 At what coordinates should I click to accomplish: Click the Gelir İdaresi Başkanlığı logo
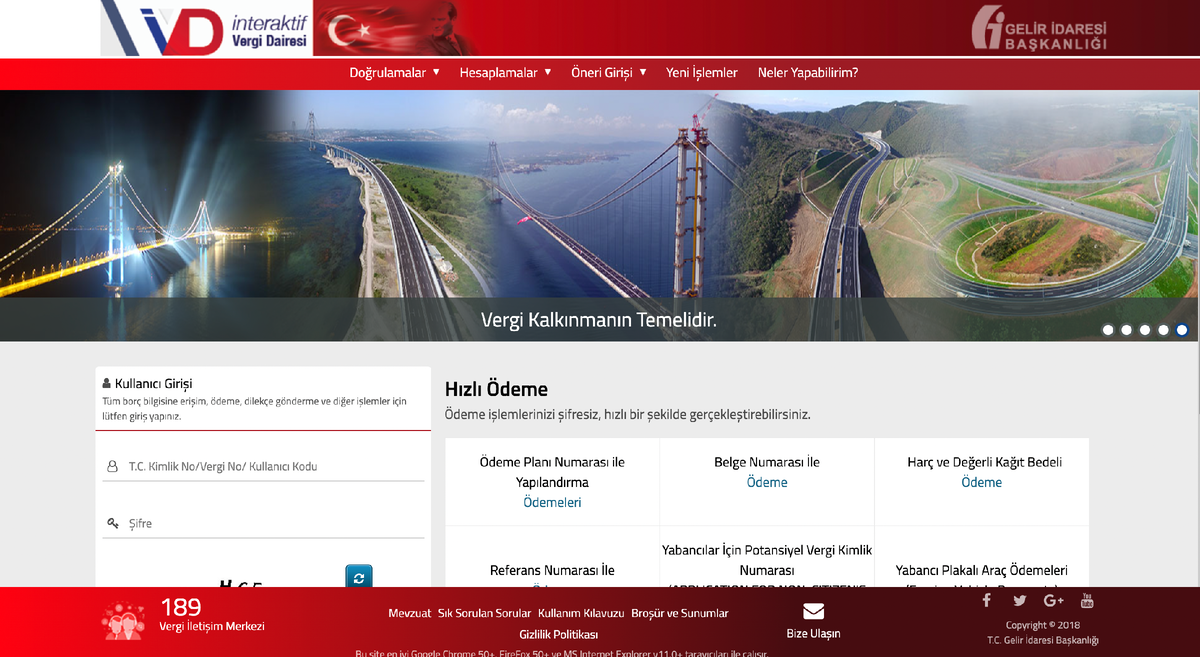point(1039,29)
